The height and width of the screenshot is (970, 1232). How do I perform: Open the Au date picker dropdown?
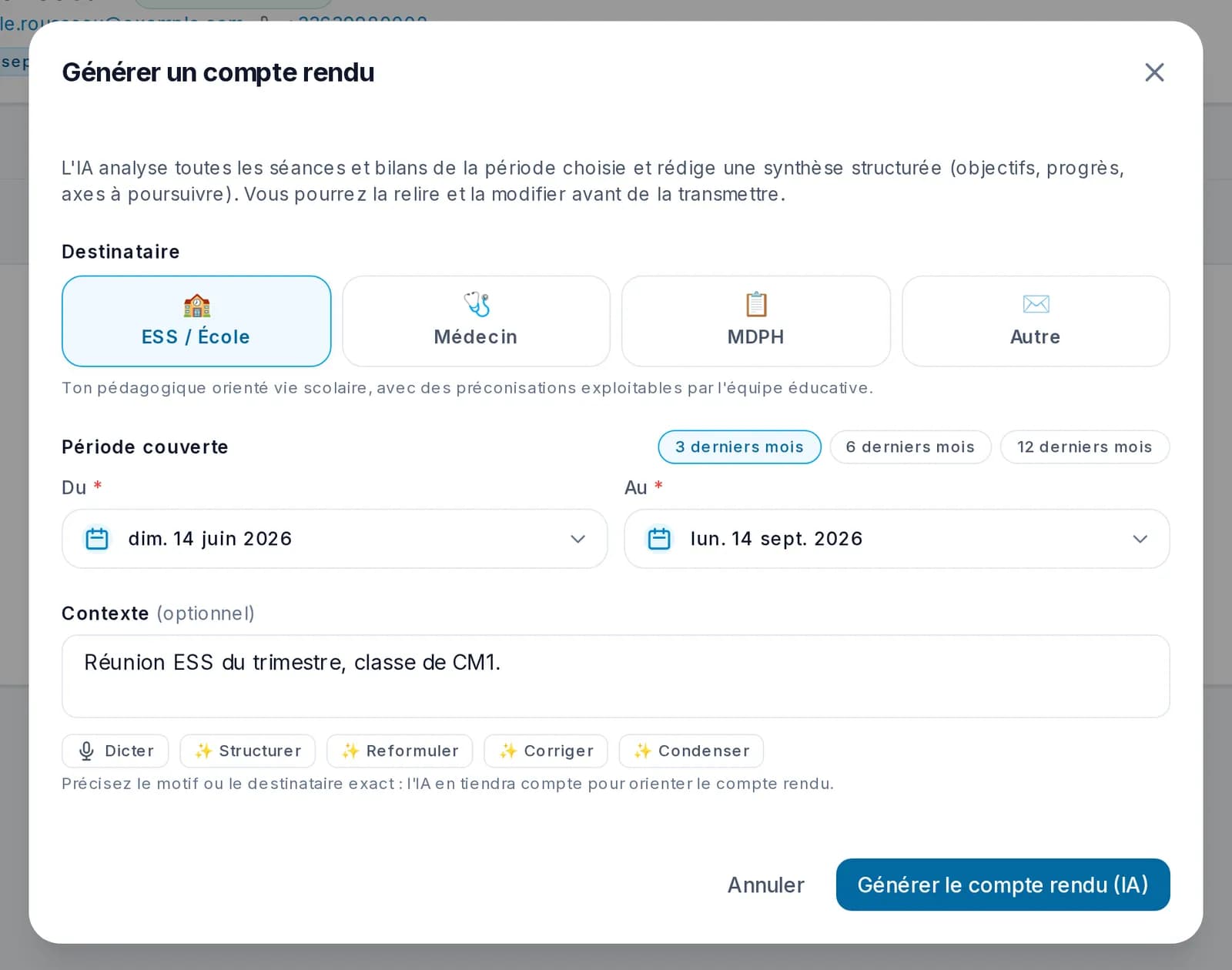click(x=896, y=539)
